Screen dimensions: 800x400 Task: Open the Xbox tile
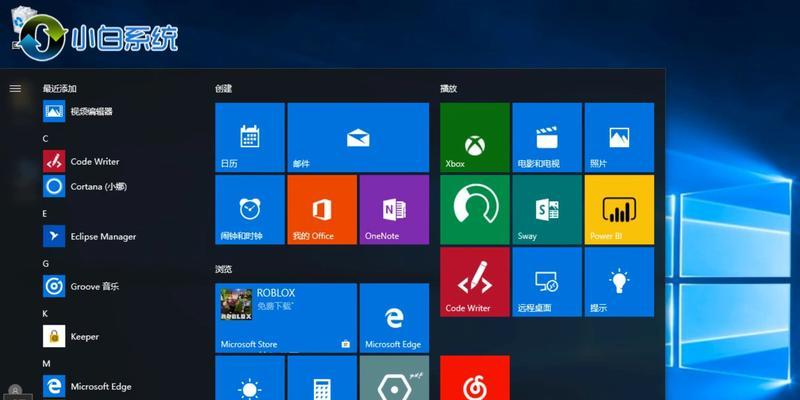pyautogui.click(x=475, y=138)
